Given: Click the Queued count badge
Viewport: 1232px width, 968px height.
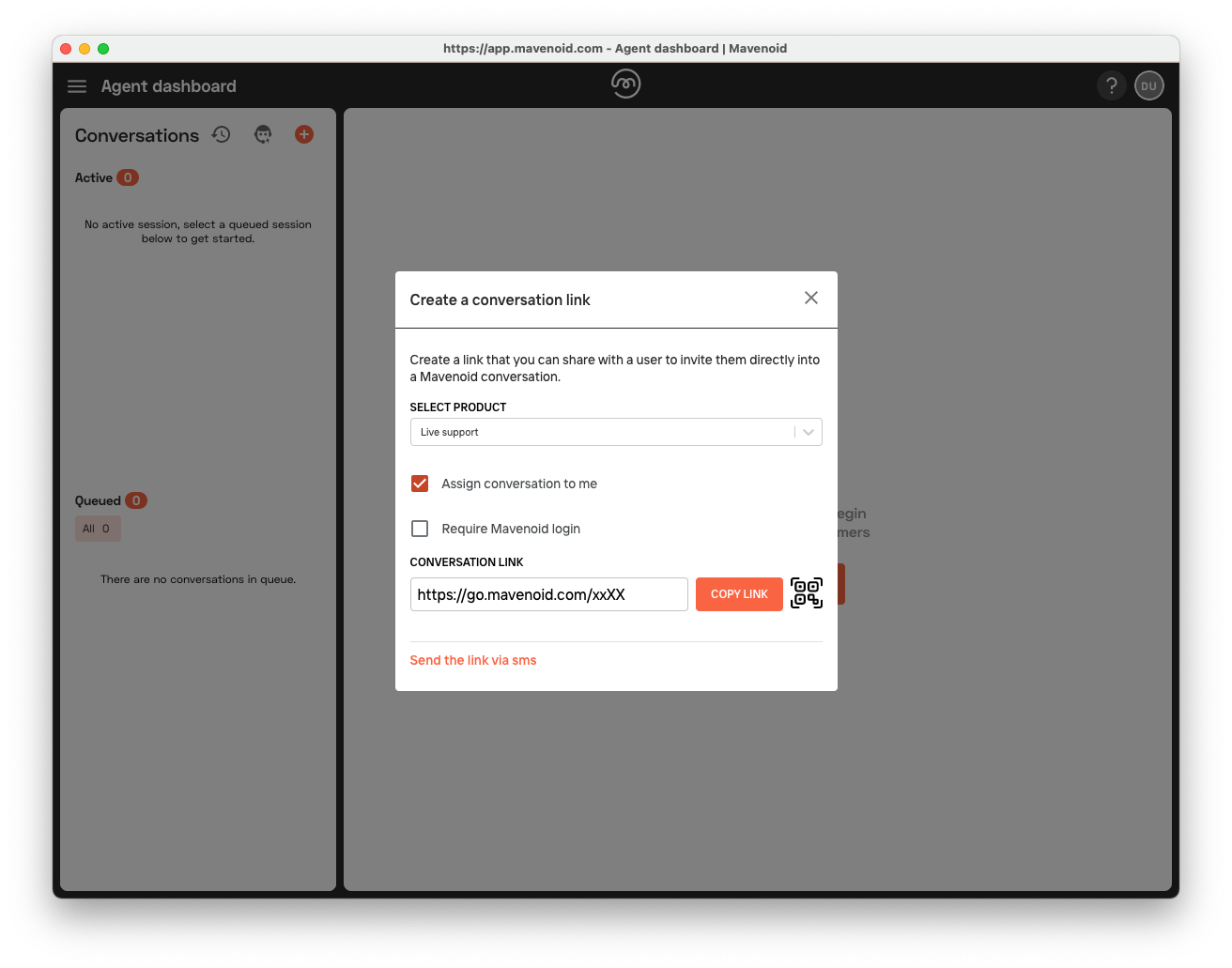Looking at the screenshot, I should 136,500.
